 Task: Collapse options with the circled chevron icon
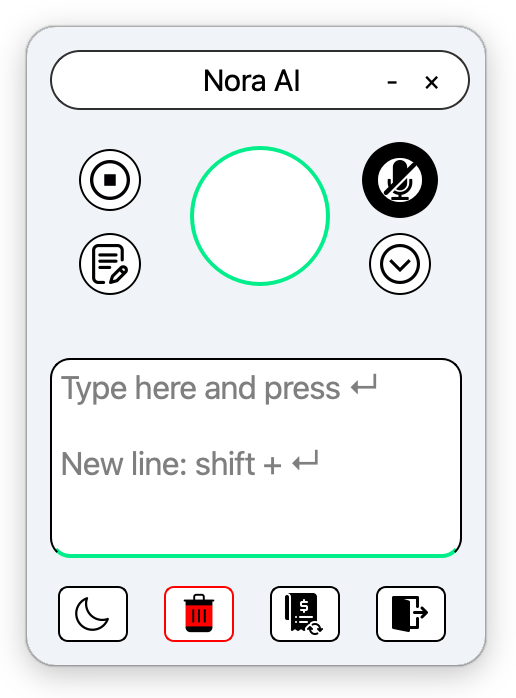400,264
